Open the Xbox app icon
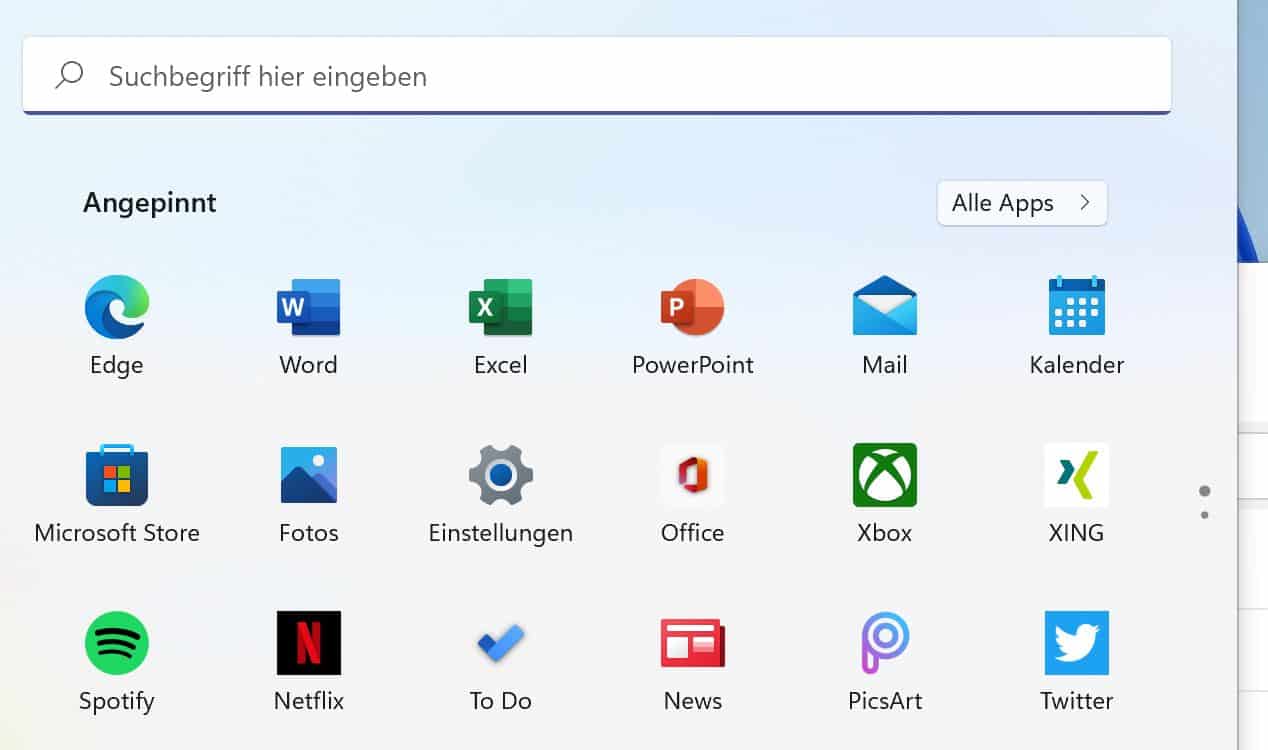Screen dimensions: 1268x750 [x=884, y=476]
